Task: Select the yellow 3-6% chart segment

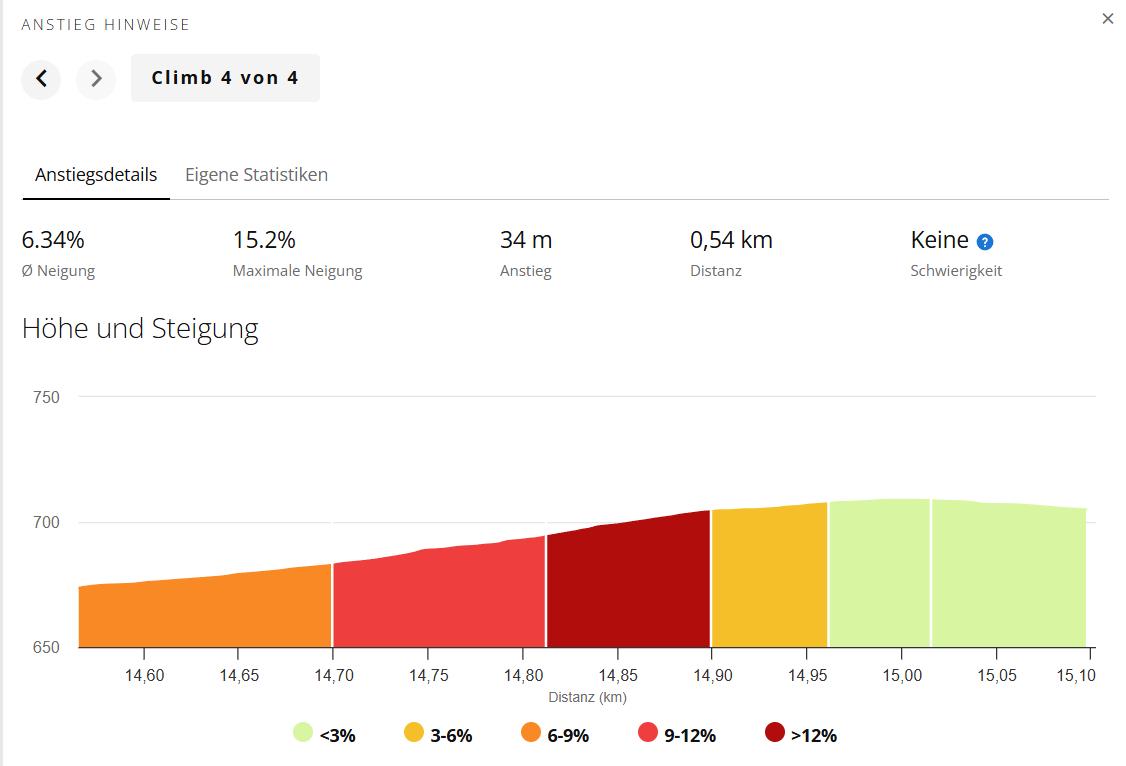Action: [769, 580]
